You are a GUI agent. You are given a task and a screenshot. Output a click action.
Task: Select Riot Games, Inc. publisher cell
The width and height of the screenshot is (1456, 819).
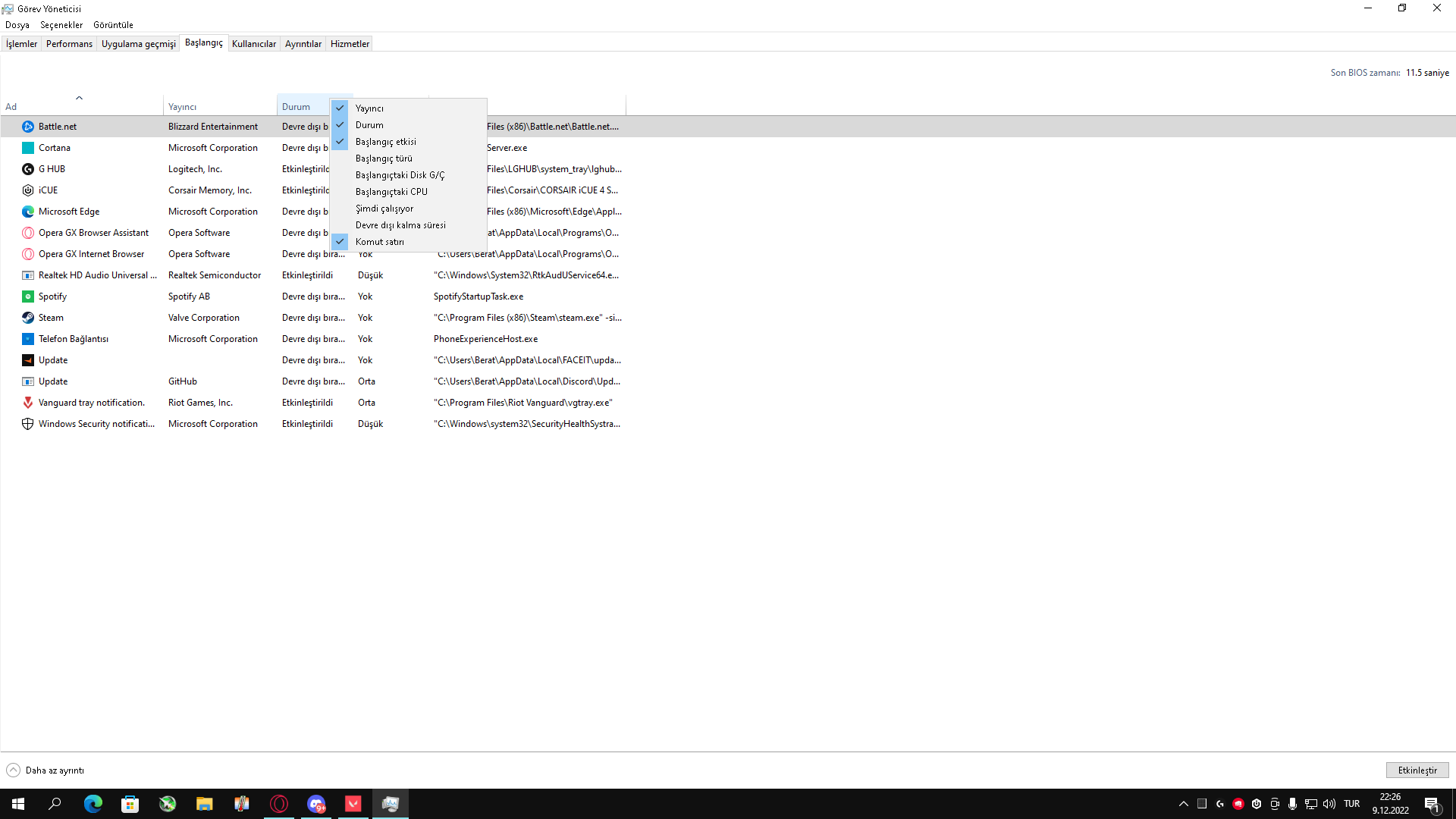200,403
